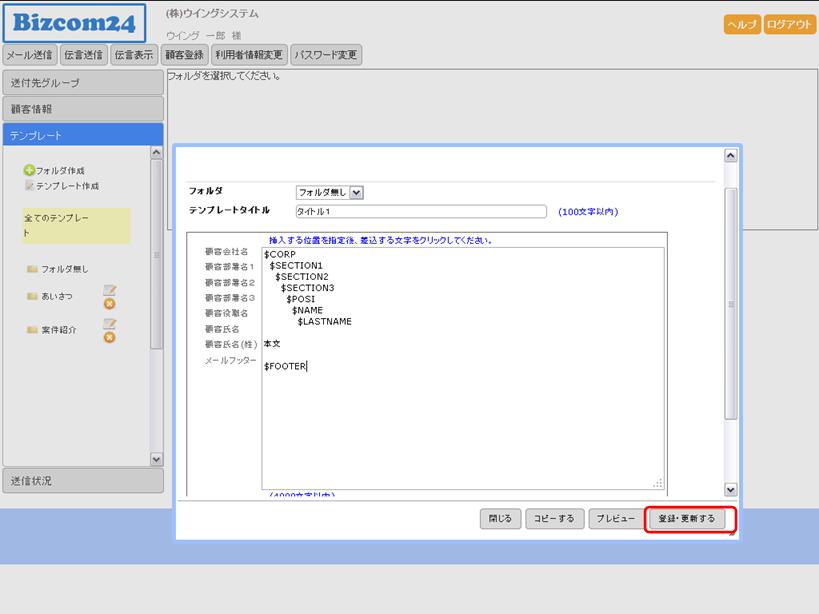Click the テンプレート作成 pencil icon
The width and height of the screenshot is (819, 614).
(x=29, y=186)
